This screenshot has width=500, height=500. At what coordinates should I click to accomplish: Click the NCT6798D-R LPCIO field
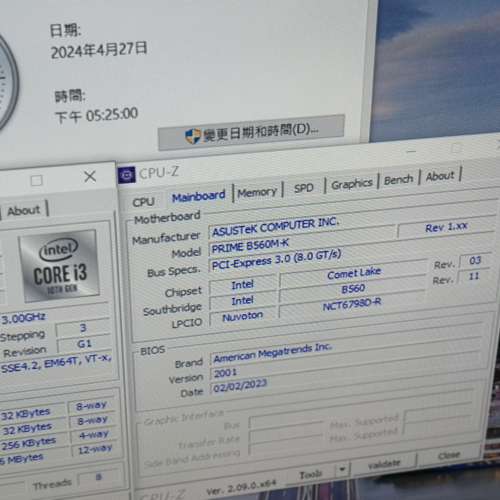352,304
